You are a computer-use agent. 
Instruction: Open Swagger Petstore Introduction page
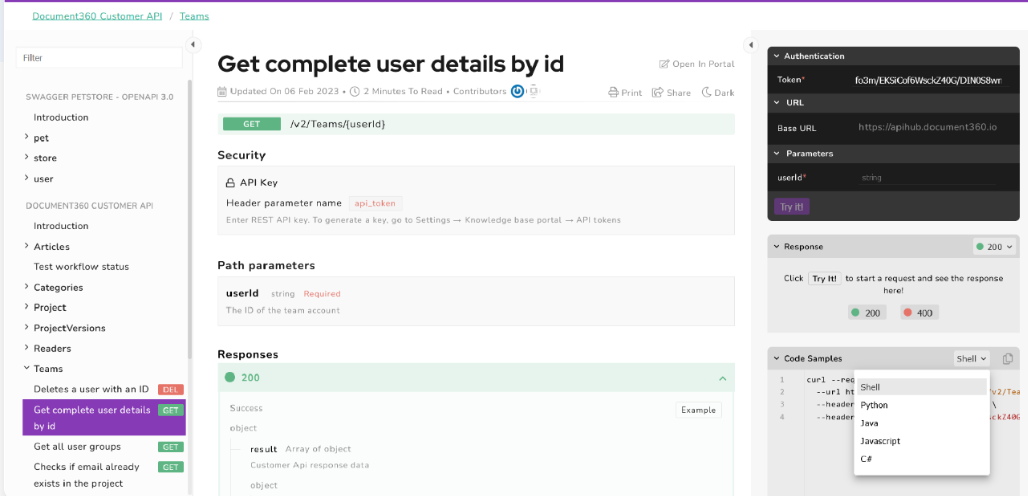click(61, 117)
